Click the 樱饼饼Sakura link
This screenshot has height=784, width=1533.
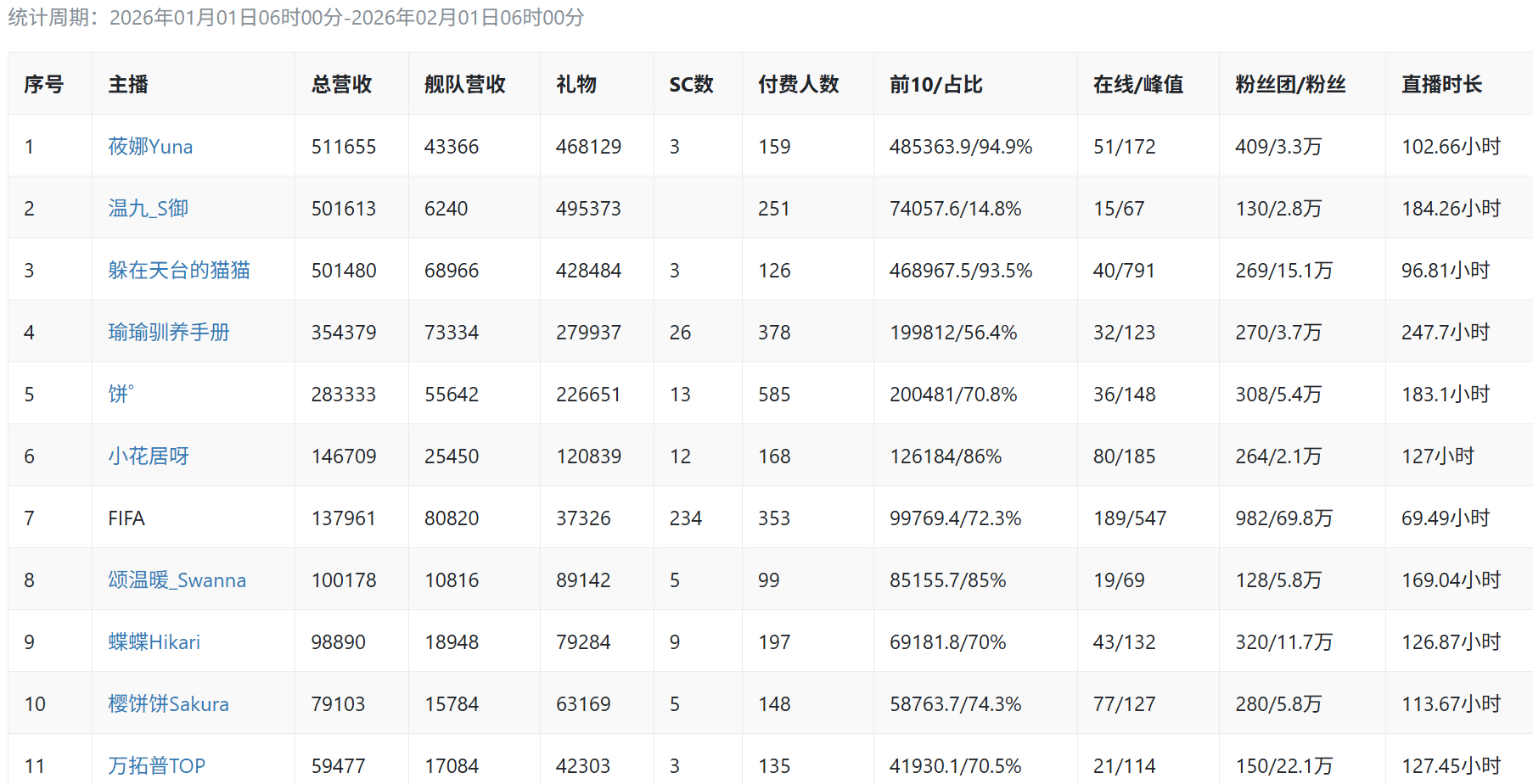click(x=168, y=704)
